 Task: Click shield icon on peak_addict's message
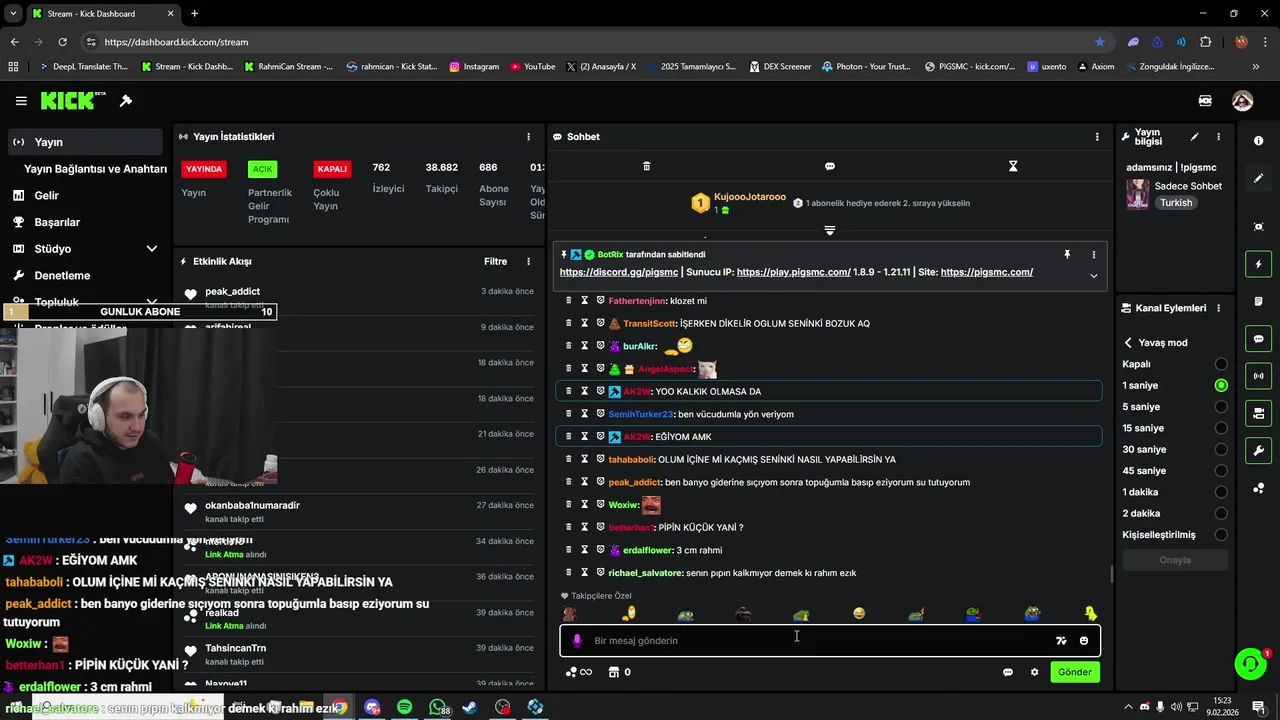(x=601, y=482)
